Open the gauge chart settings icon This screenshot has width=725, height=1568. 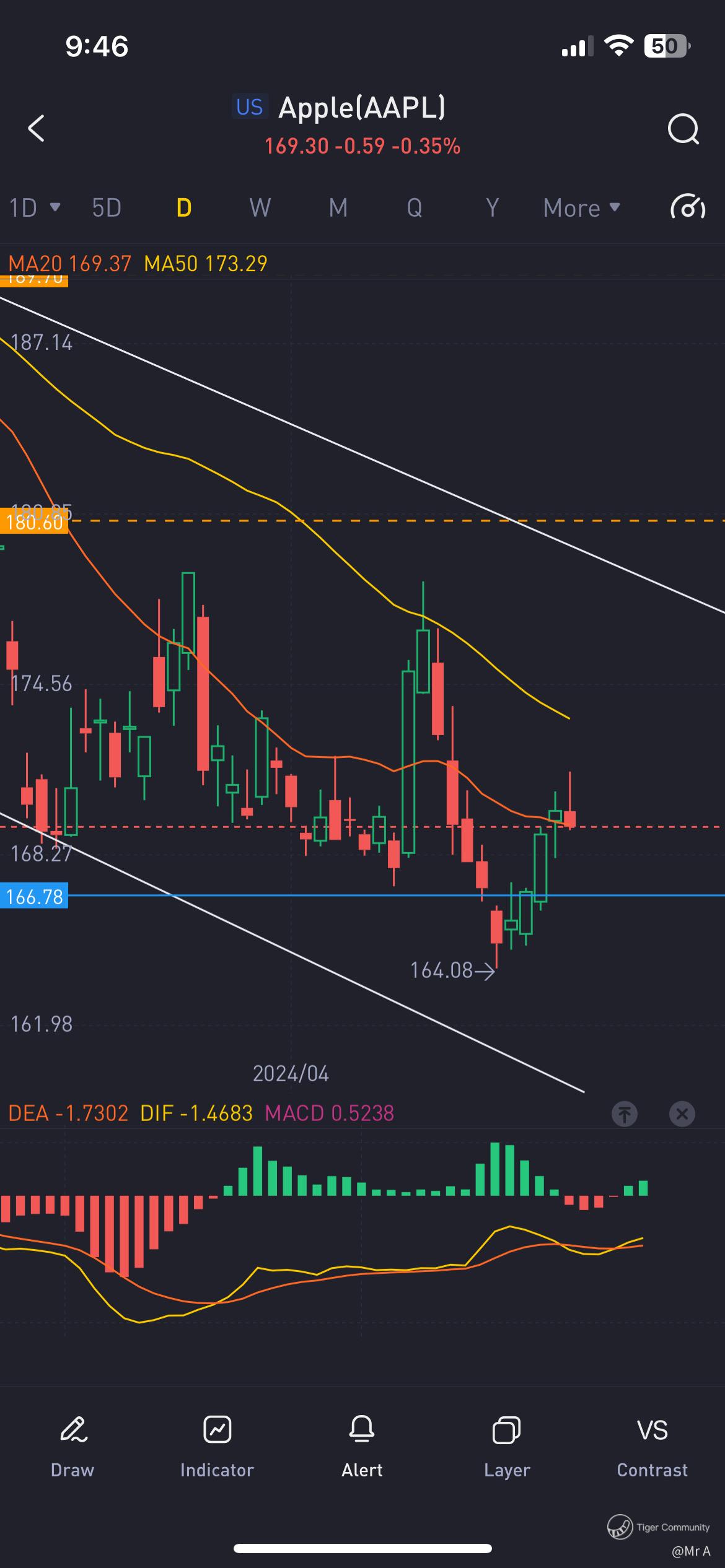(x=688, y=207)
